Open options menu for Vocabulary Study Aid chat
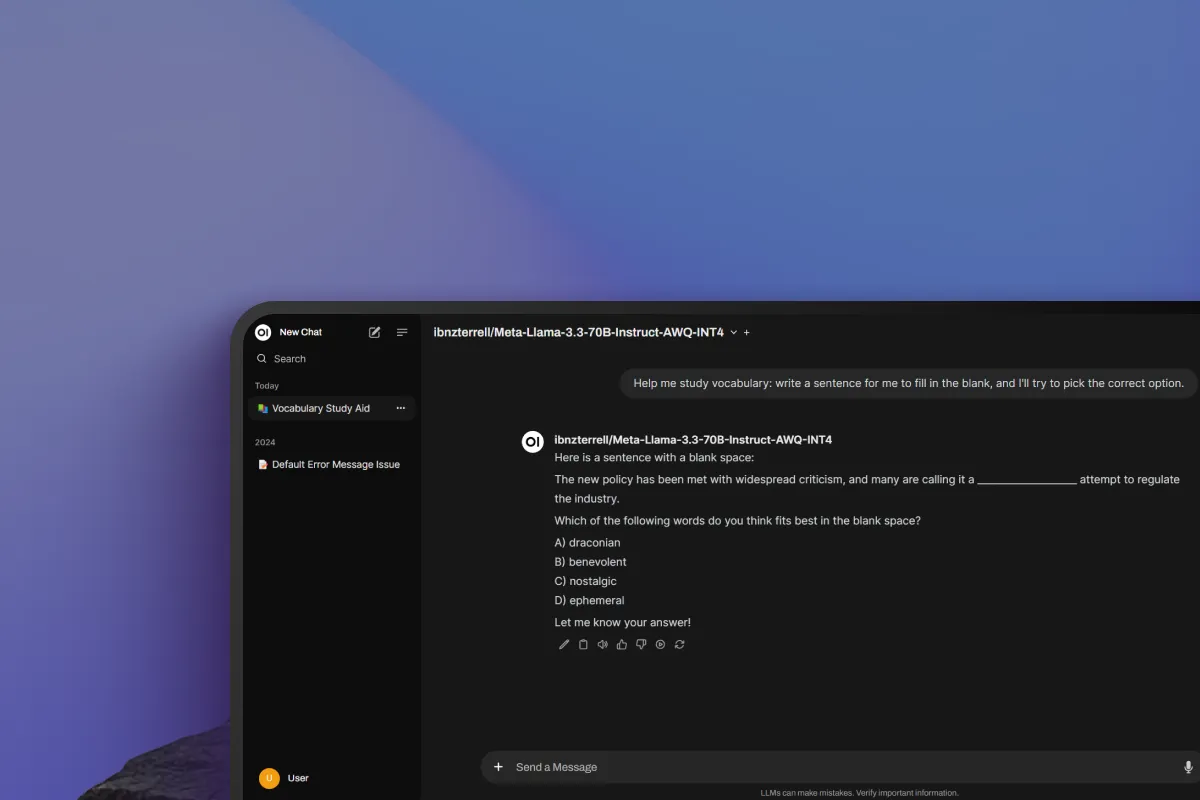This screenshot has width=1200, height=800. 400,408
